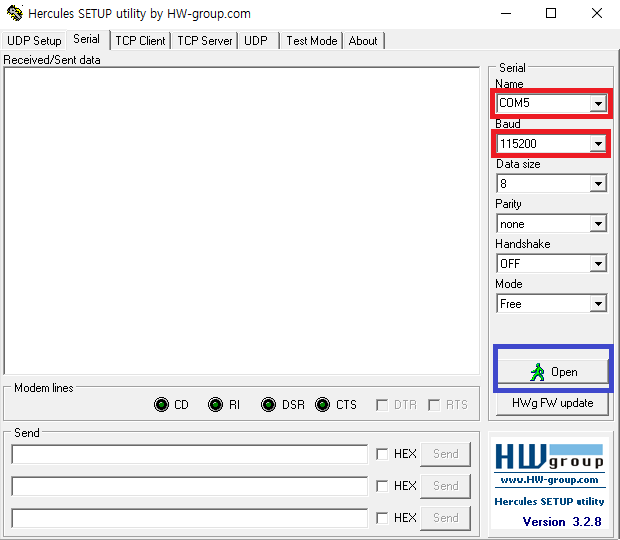620x540 pixels.
Task: Click the Hercules SETUP utility label
Action: [x=549, y=501]
